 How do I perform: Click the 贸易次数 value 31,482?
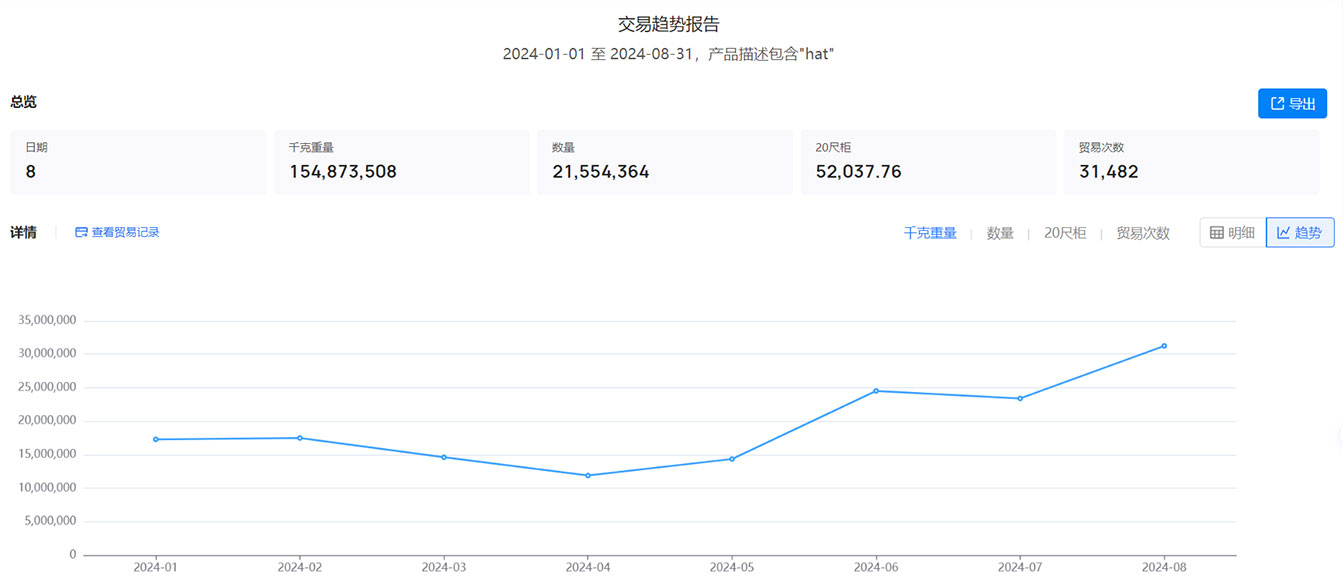(1109, 172)
